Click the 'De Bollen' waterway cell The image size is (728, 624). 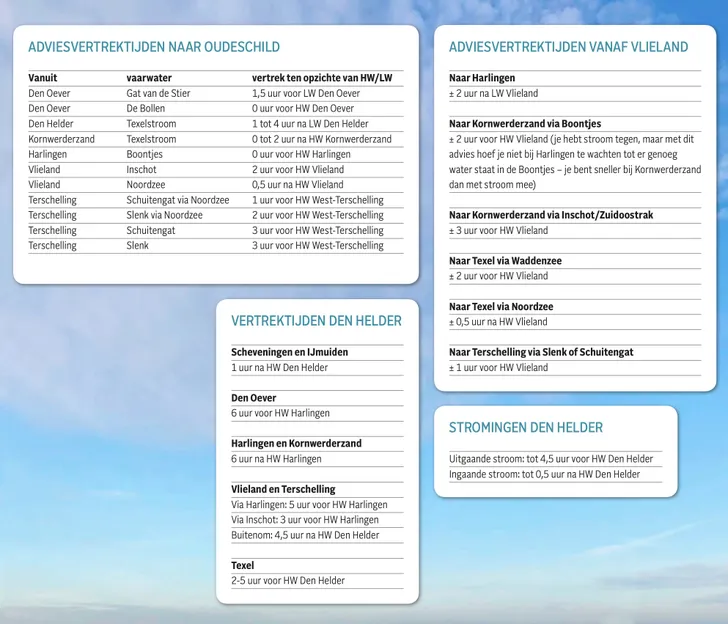146,108
